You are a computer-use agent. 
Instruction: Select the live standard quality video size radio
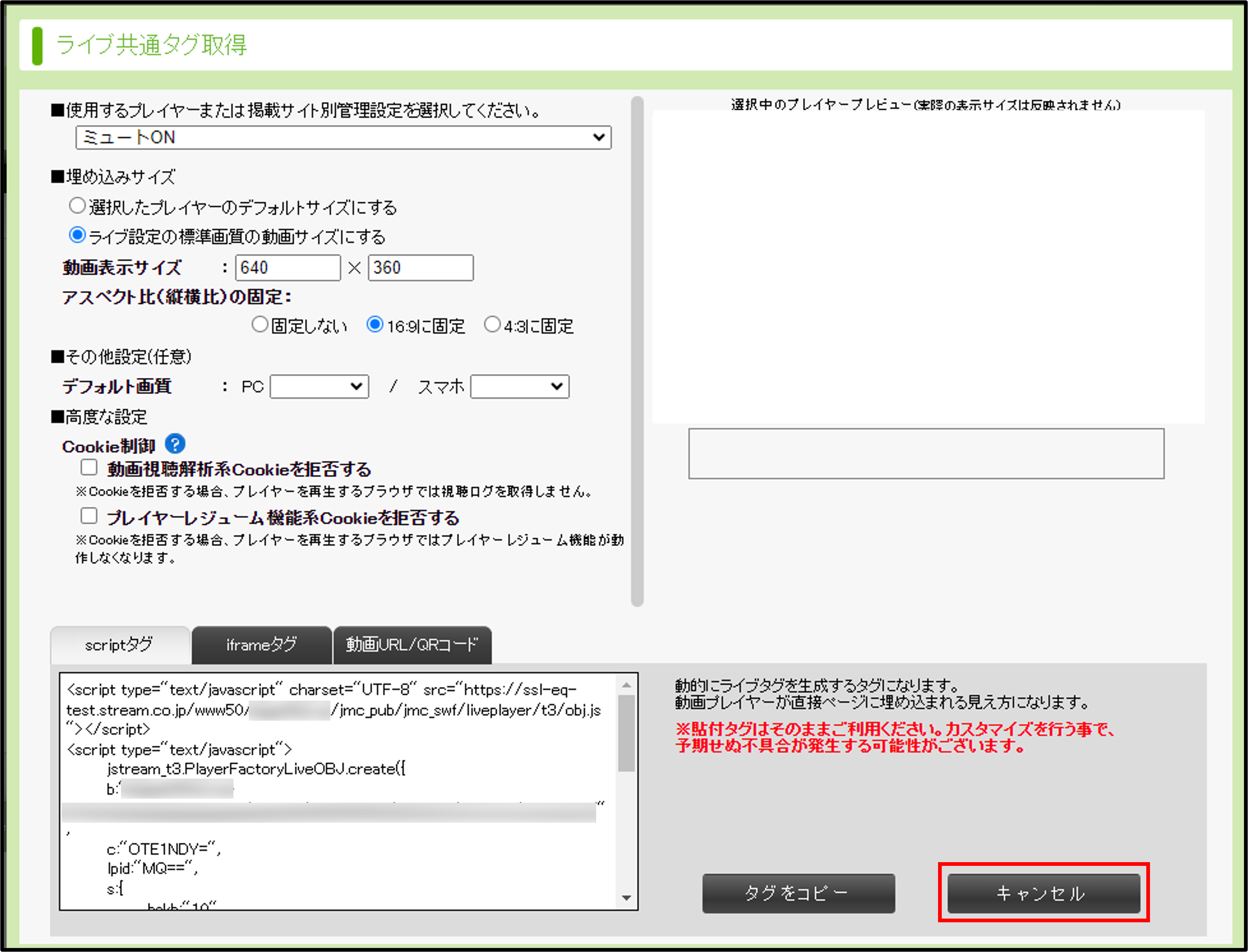(77, 235)
